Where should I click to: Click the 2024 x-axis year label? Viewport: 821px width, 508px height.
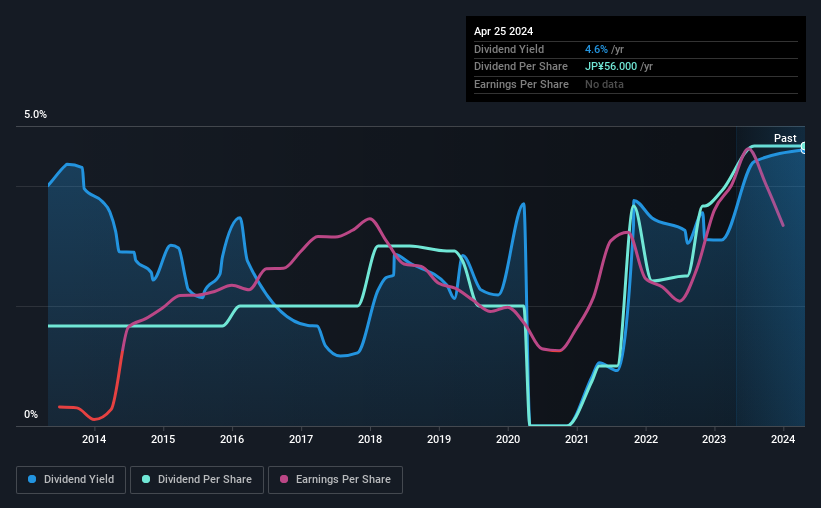[783, 439]
